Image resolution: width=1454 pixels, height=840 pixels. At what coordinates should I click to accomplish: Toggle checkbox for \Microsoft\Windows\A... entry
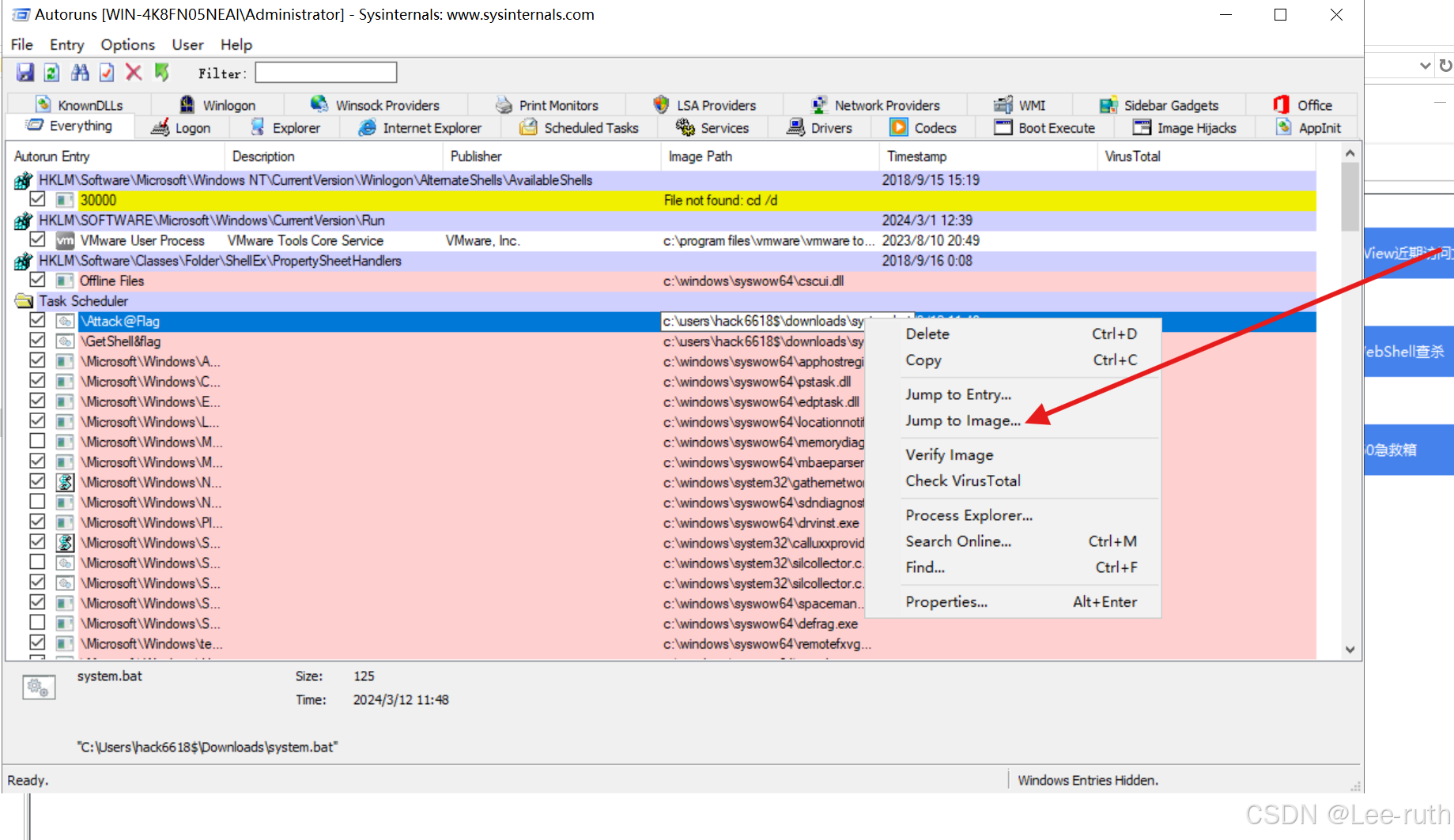coord(37,360)
